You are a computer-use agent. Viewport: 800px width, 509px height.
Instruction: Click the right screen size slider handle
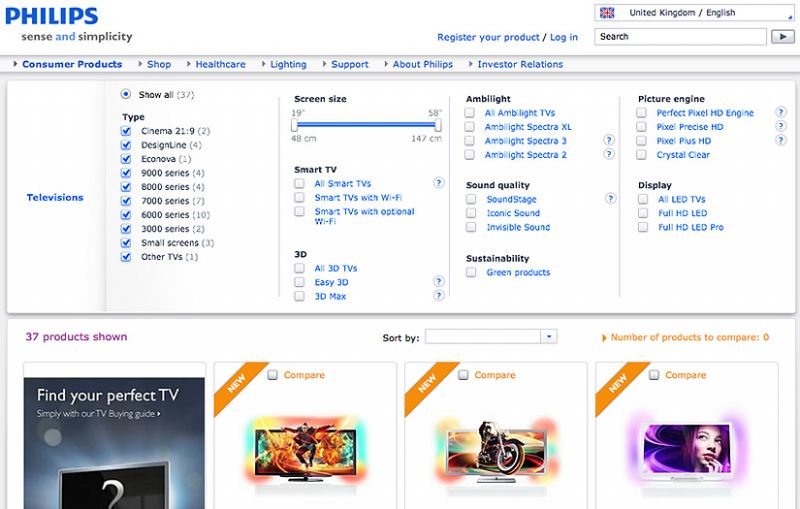[438, 125]
